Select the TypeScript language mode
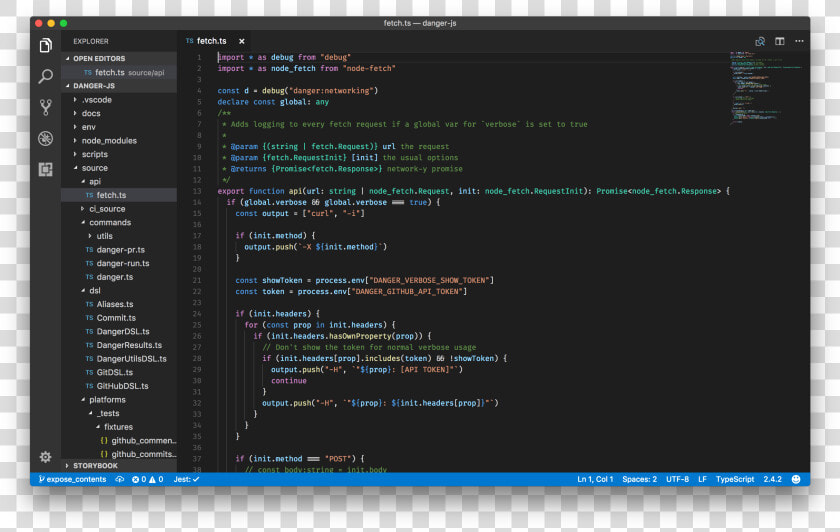The width and height of the screenshot is (840, 532). (x=734, y=479)
